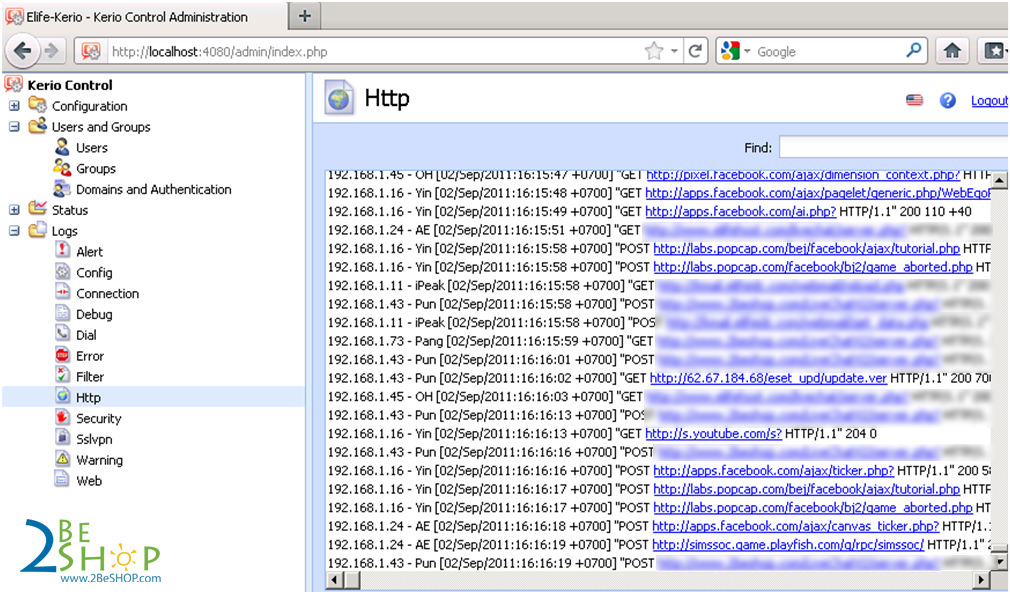
Task: Open the URL history dropdown arrow
Action: (x=674, y=52)
